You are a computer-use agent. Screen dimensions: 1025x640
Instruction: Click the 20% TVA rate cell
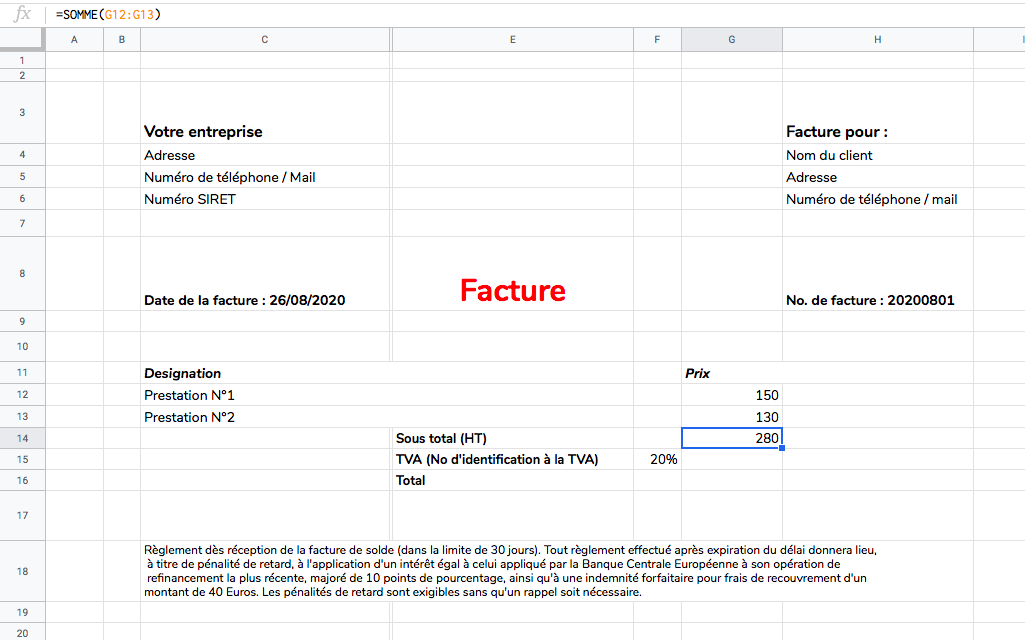(657, 459)
